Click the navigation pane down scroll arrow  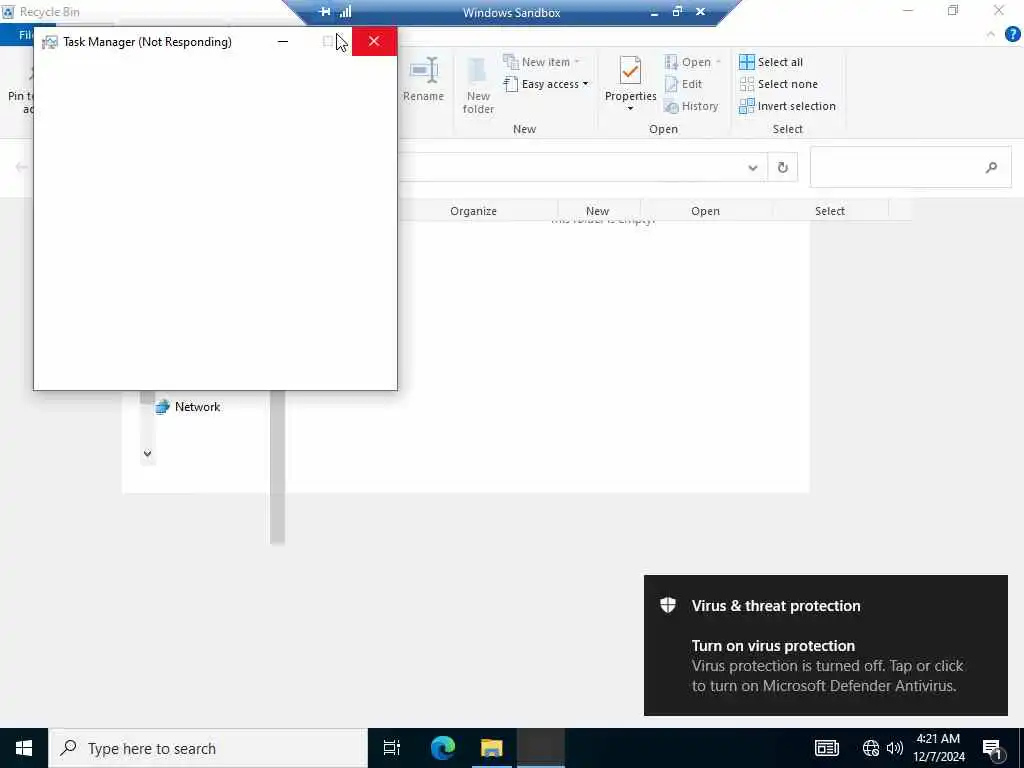click(x=148, y=453)
